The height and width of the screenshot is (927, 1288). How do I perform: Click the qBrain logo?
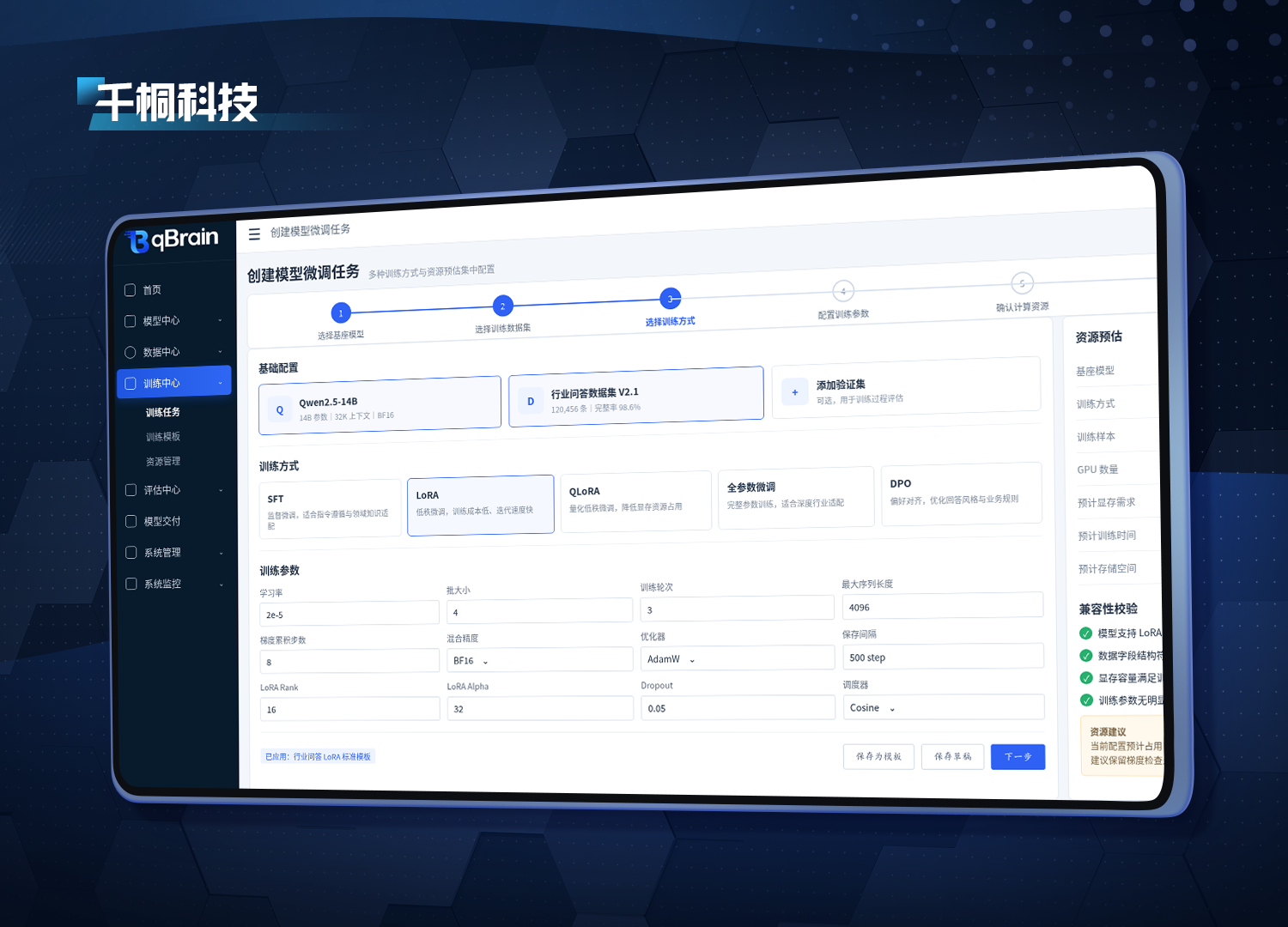coord(172,239)
